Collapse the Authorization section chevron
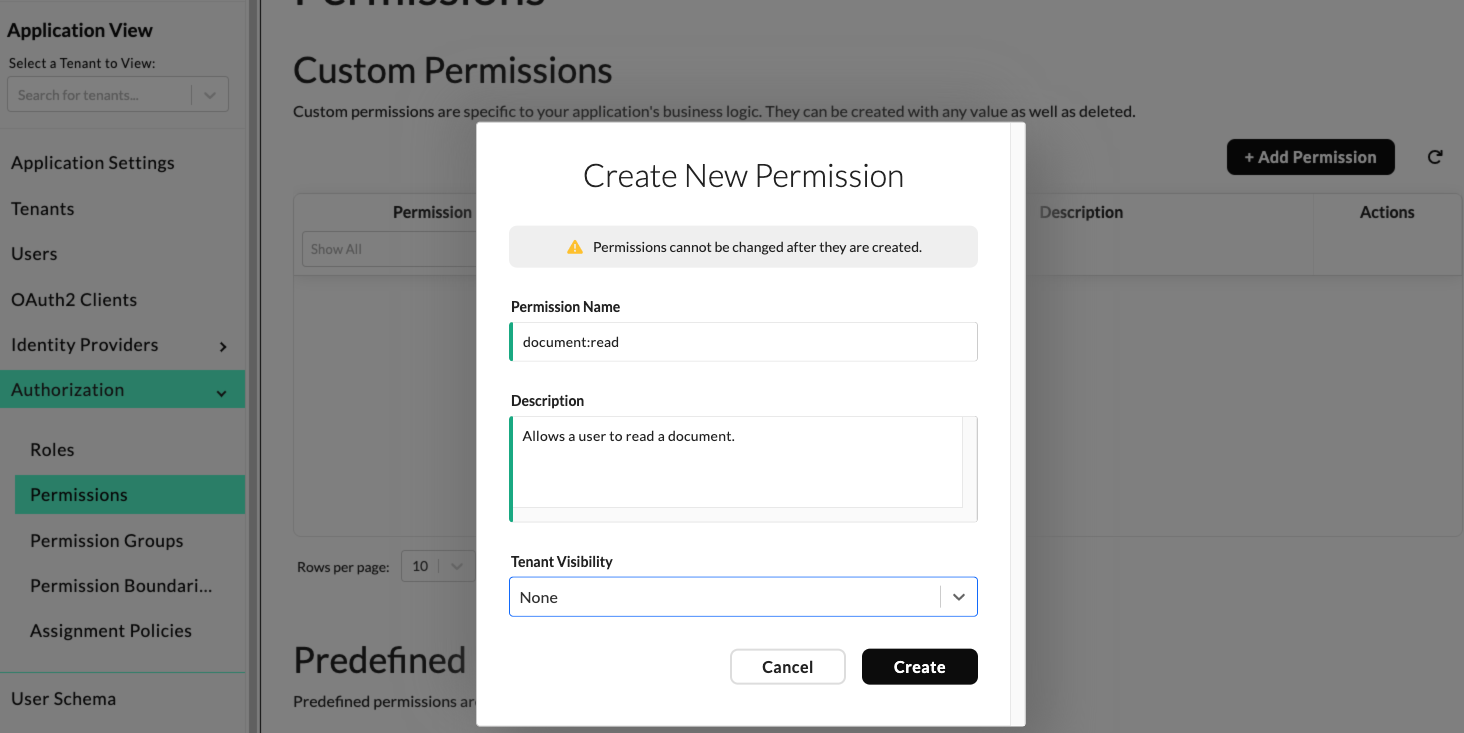Screen dimensions: 1464x733 pos(221,392)
